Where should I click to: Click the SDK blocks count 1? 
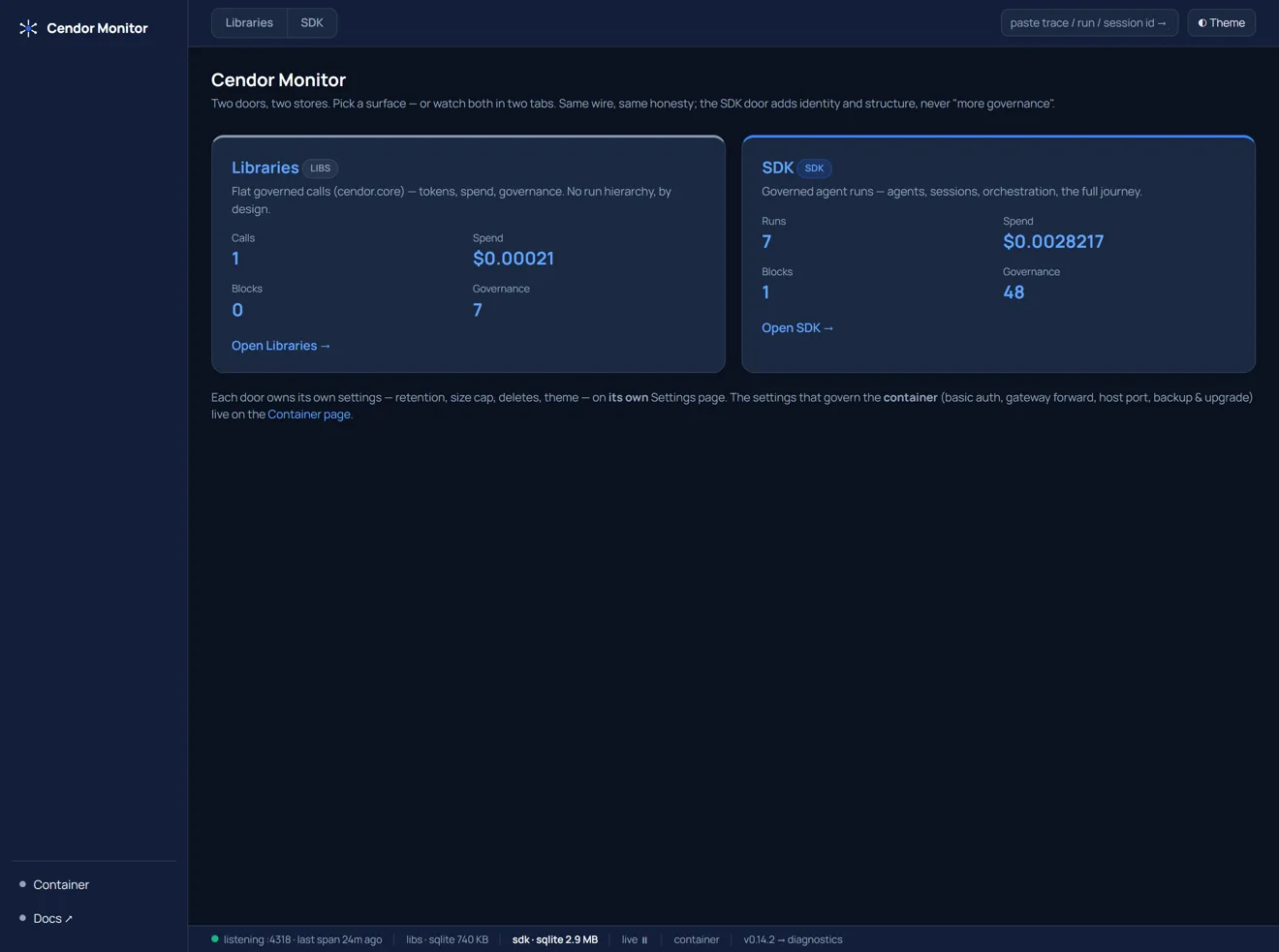765,292
